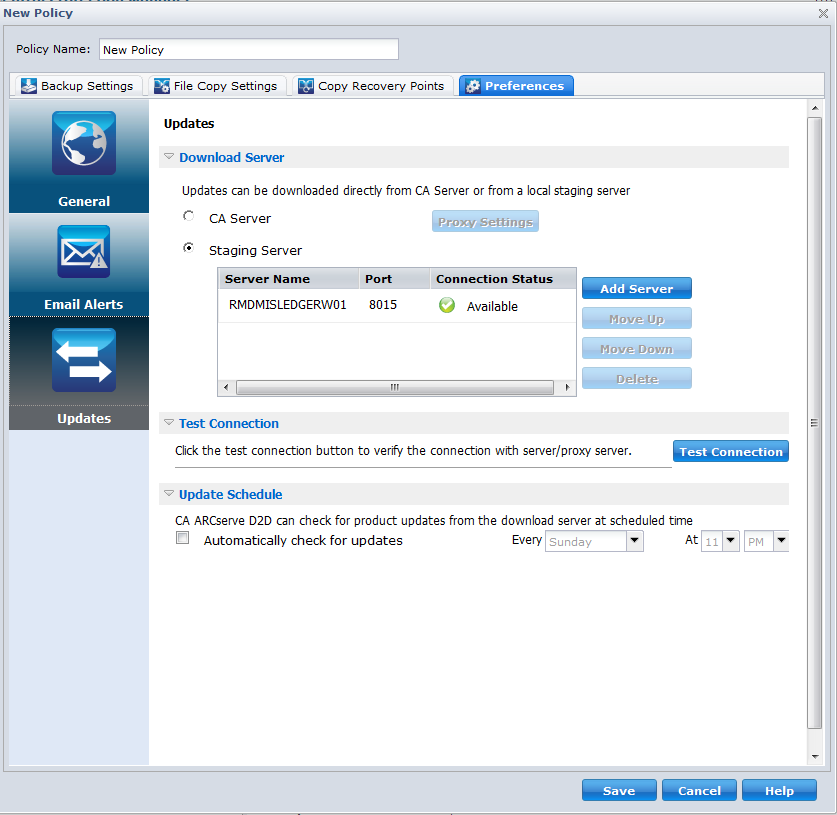Select the Staging Server radio button
The width and height of the screenshot is (837, 815).
click(187, 248)
